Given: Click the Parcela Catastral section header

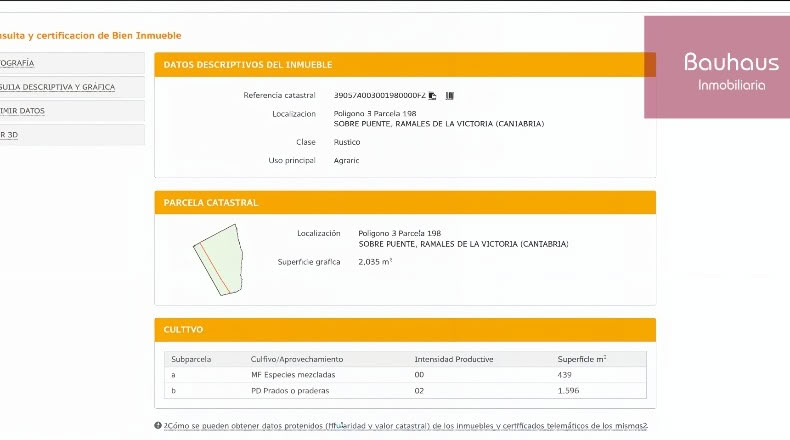Looking at the screenshot, I should point(405,203).
